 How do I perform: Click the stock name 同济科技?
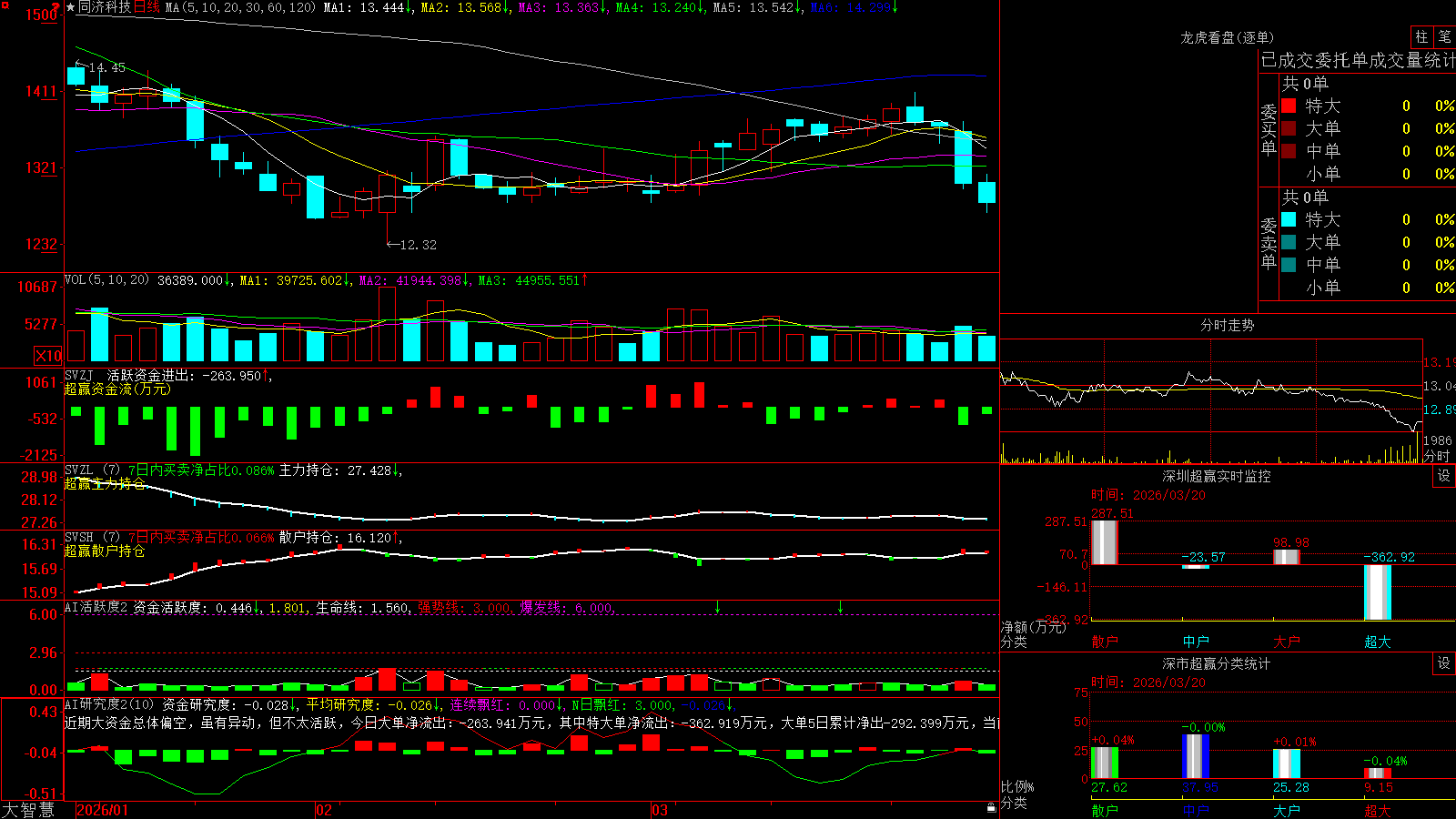point(105,7)
